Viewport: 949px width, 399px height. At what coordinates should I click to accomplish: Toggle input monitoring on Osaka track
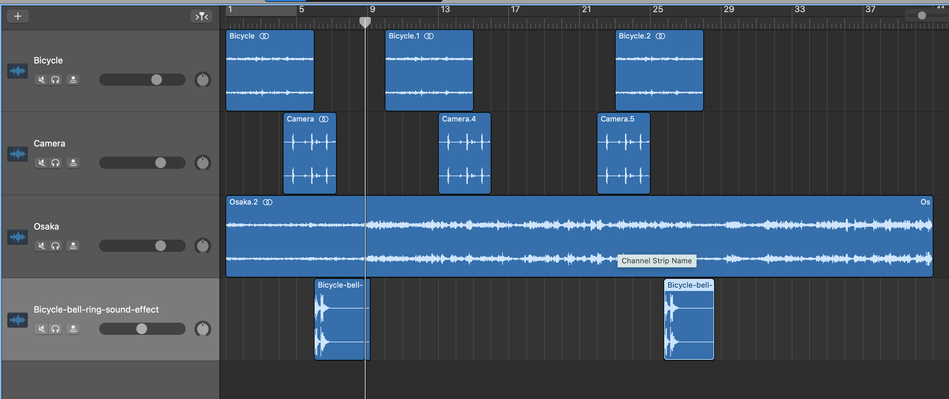pos(73,245)
